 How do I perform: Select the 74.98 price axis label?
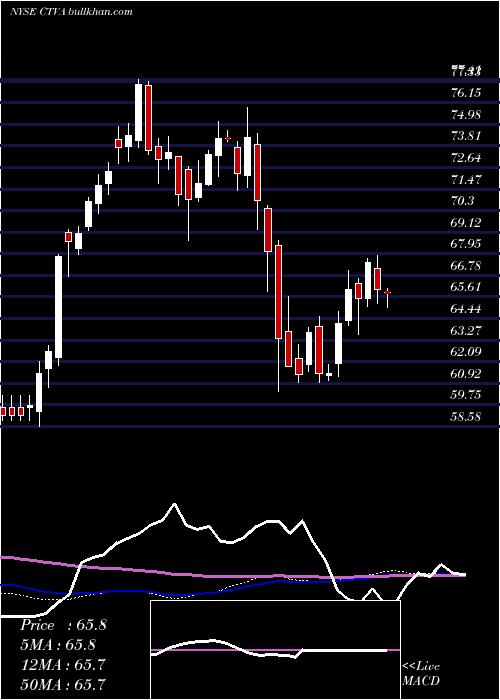(466, 114)
